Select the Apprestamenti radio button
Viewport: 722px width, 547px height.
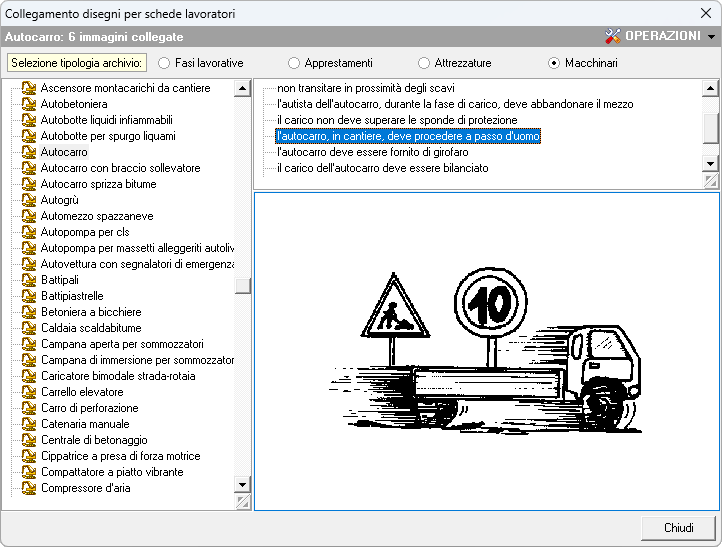tap(294, 63)
